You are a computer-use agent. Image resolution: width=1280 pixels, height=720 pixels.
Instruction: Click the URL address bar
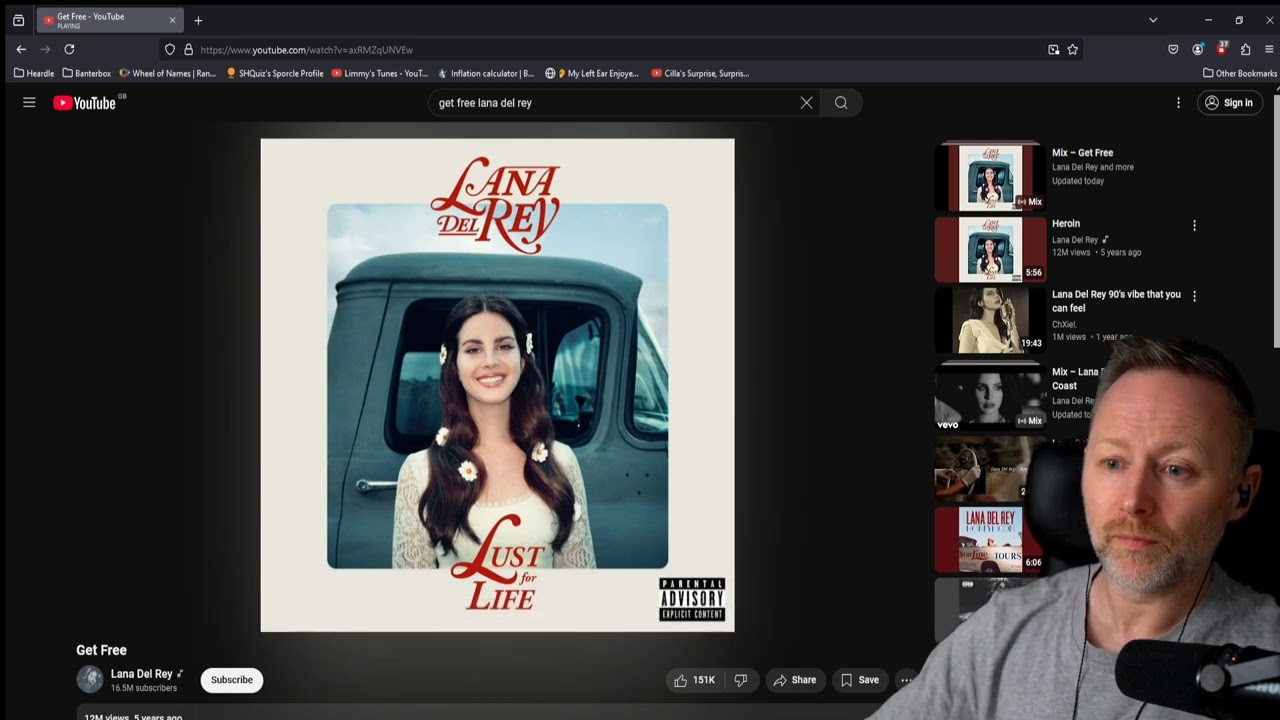(x=620, y=49)
